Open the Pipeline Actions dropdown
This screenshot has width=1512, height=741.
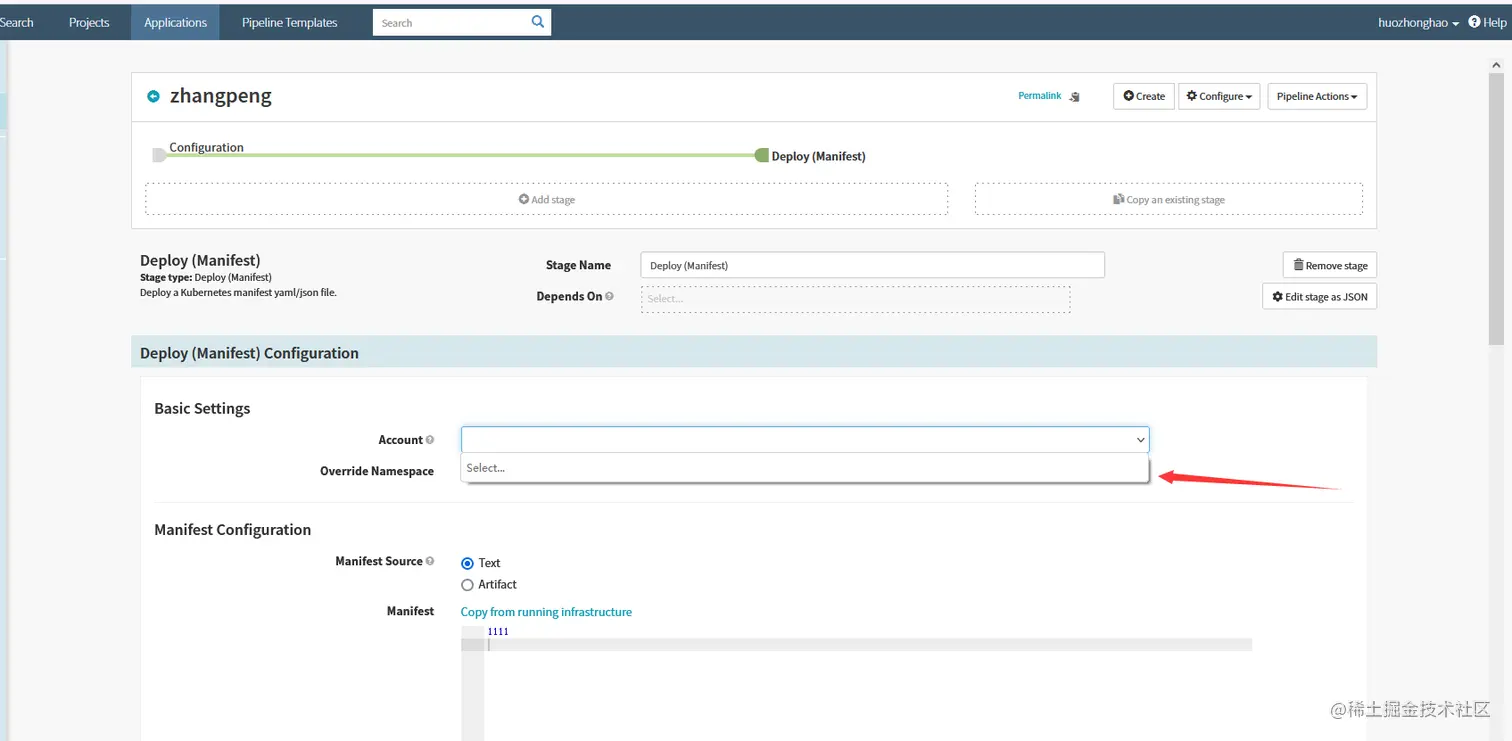1317,96
